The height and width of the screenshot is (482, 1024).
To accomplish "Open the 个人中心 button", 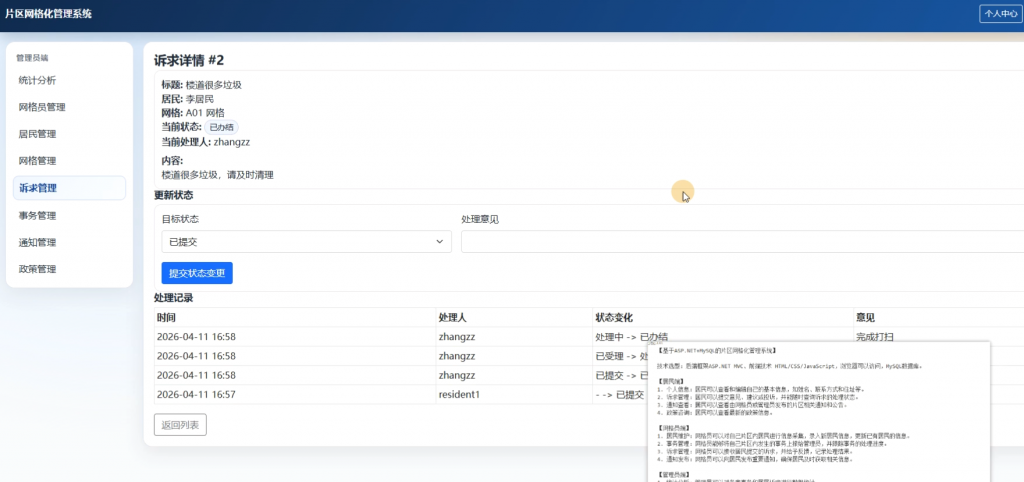I will coord(1001,14).
